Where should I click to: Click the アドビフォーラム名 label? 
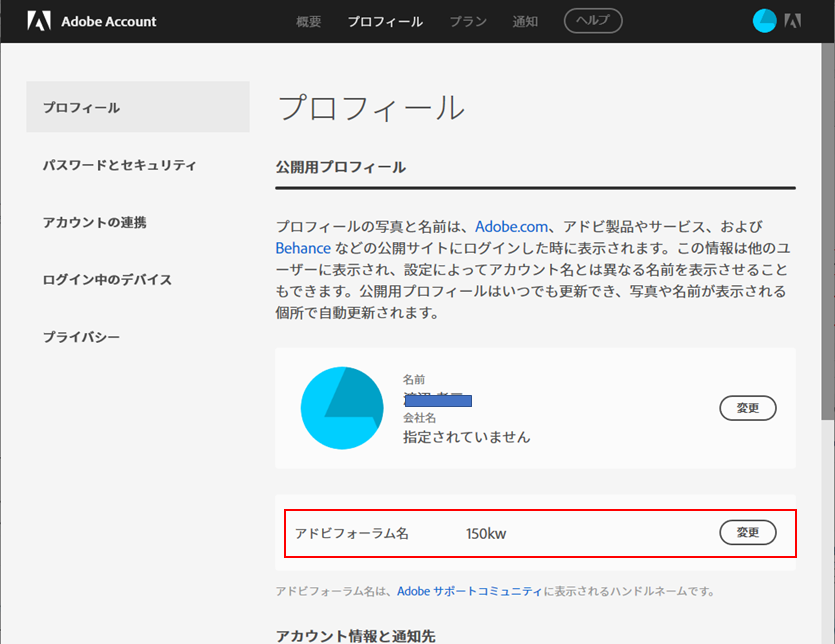(351, 533)
